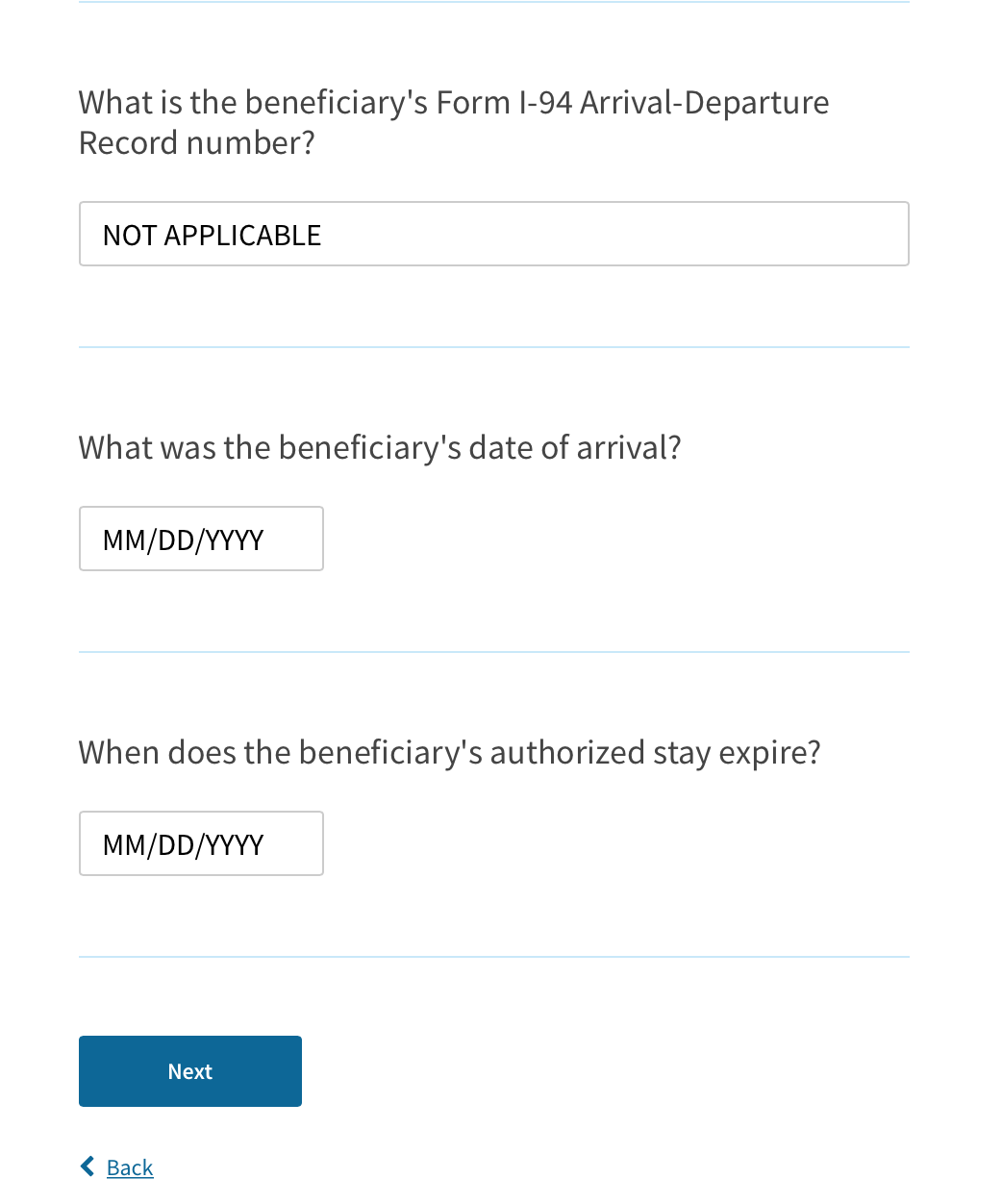Click the MM/DD/YYYY placeholder under date of arrival
The height and width of the screenshot is (1204, 1002).
pyautogui.click(x=183, y=540)
